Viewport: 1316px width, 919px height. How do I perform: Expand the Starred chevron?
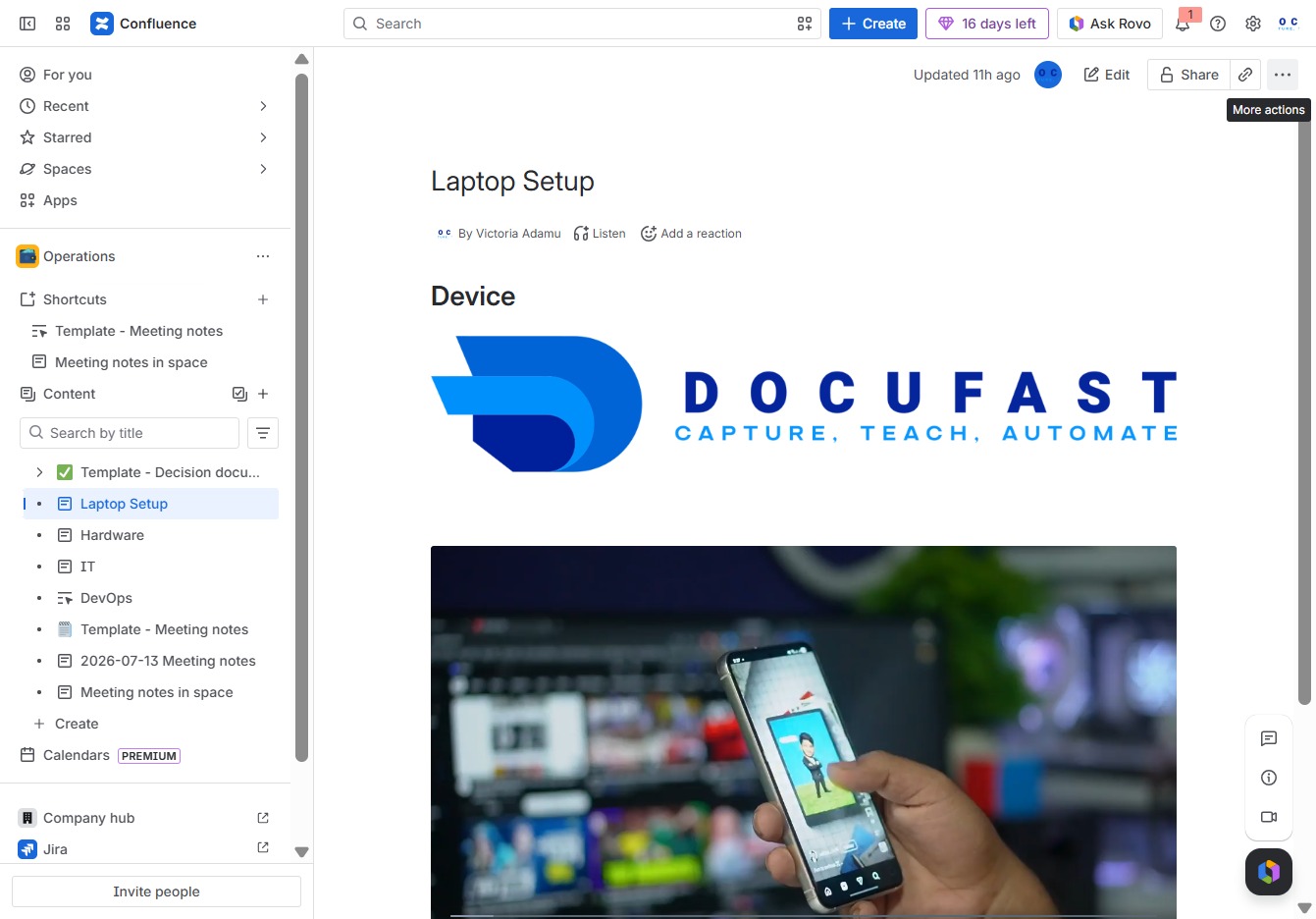(263, 137)
